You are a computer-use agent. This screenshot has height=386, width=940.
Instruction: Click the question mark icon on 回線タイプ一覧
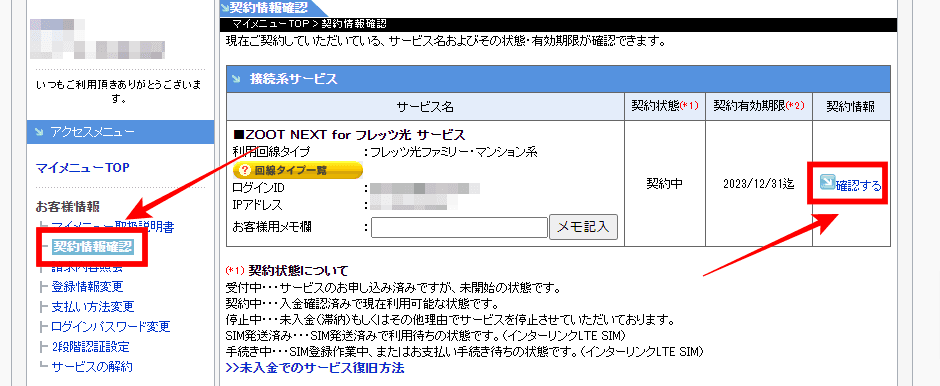(244, 170)
